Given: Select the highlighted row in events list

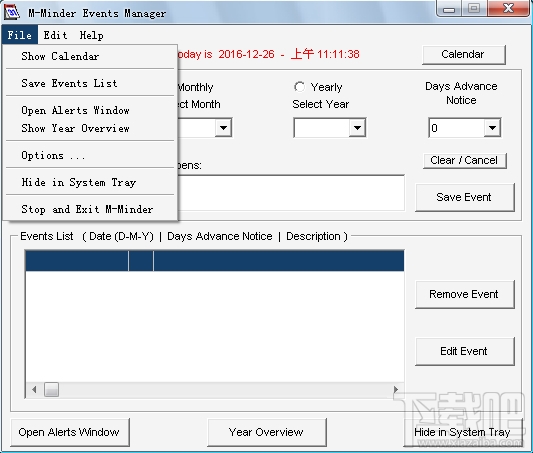Looking at the screenshot, I should coord(215,261).
